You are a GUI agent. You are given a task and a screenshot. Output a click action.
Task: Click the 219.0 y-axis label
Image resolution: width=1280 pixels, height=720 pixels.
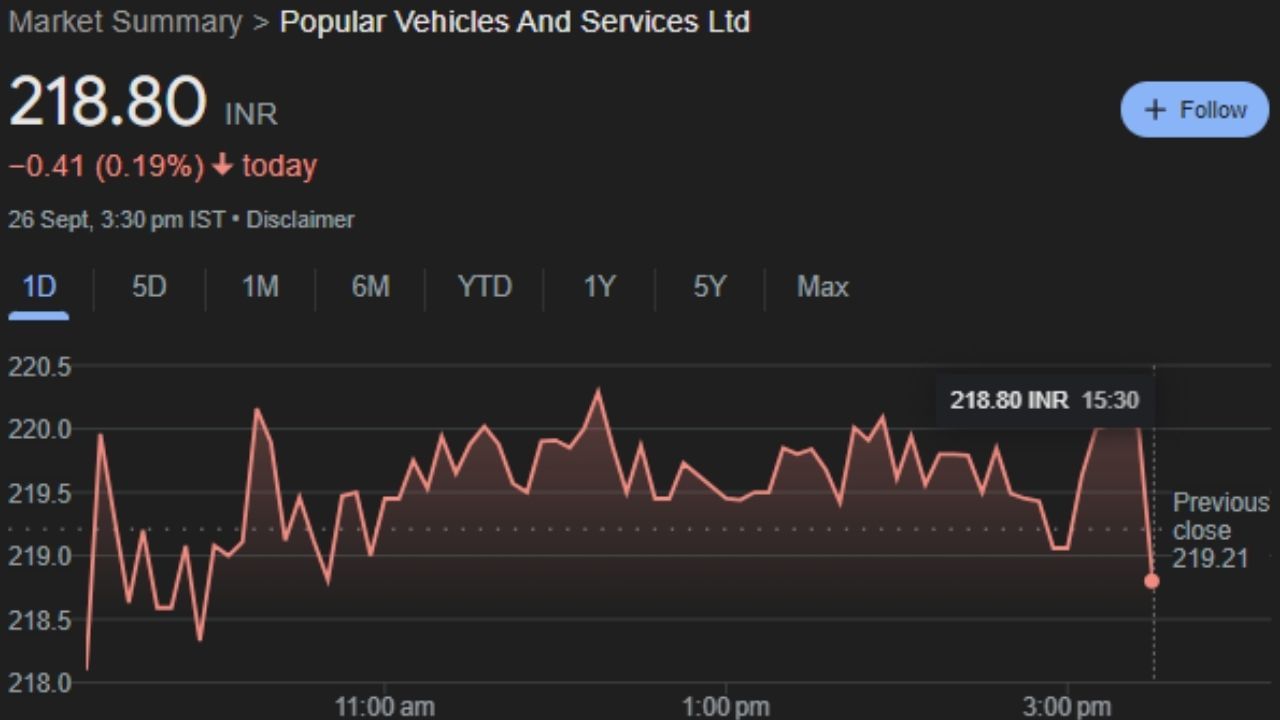click(x=40, y=556)
